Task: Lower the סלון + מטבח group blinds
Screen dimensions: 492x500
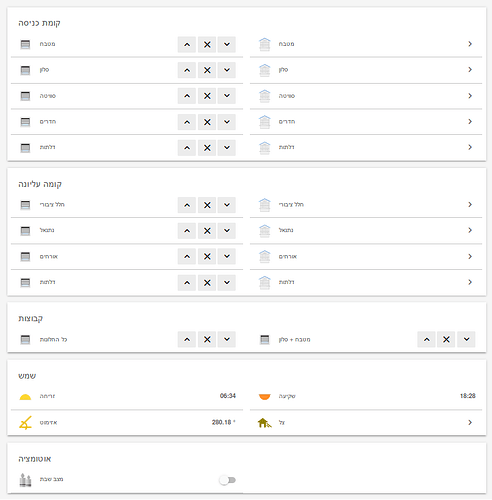Action: coord(466,339)
